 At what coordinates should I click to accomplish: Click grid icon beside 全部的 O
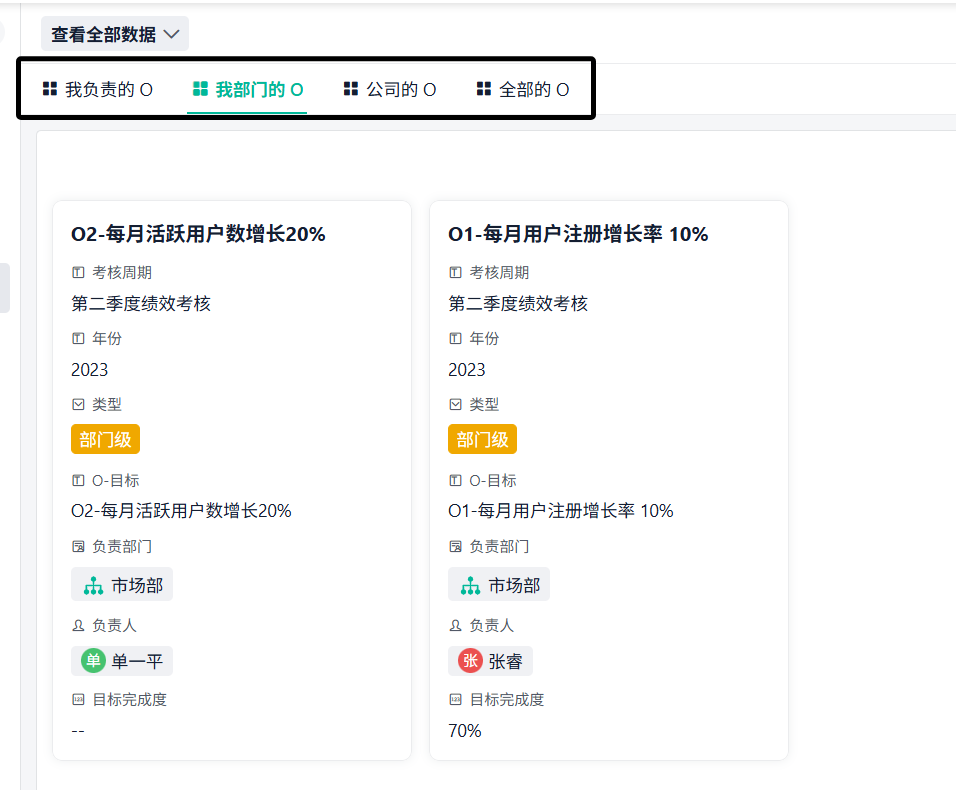(484, 89)
